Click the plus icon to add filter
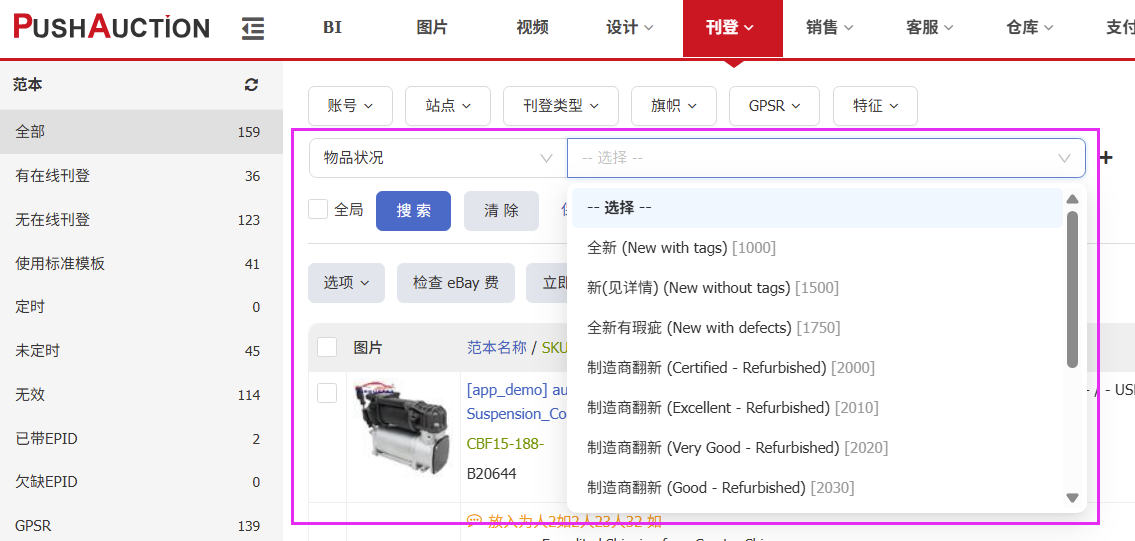 pos(1106,158)
